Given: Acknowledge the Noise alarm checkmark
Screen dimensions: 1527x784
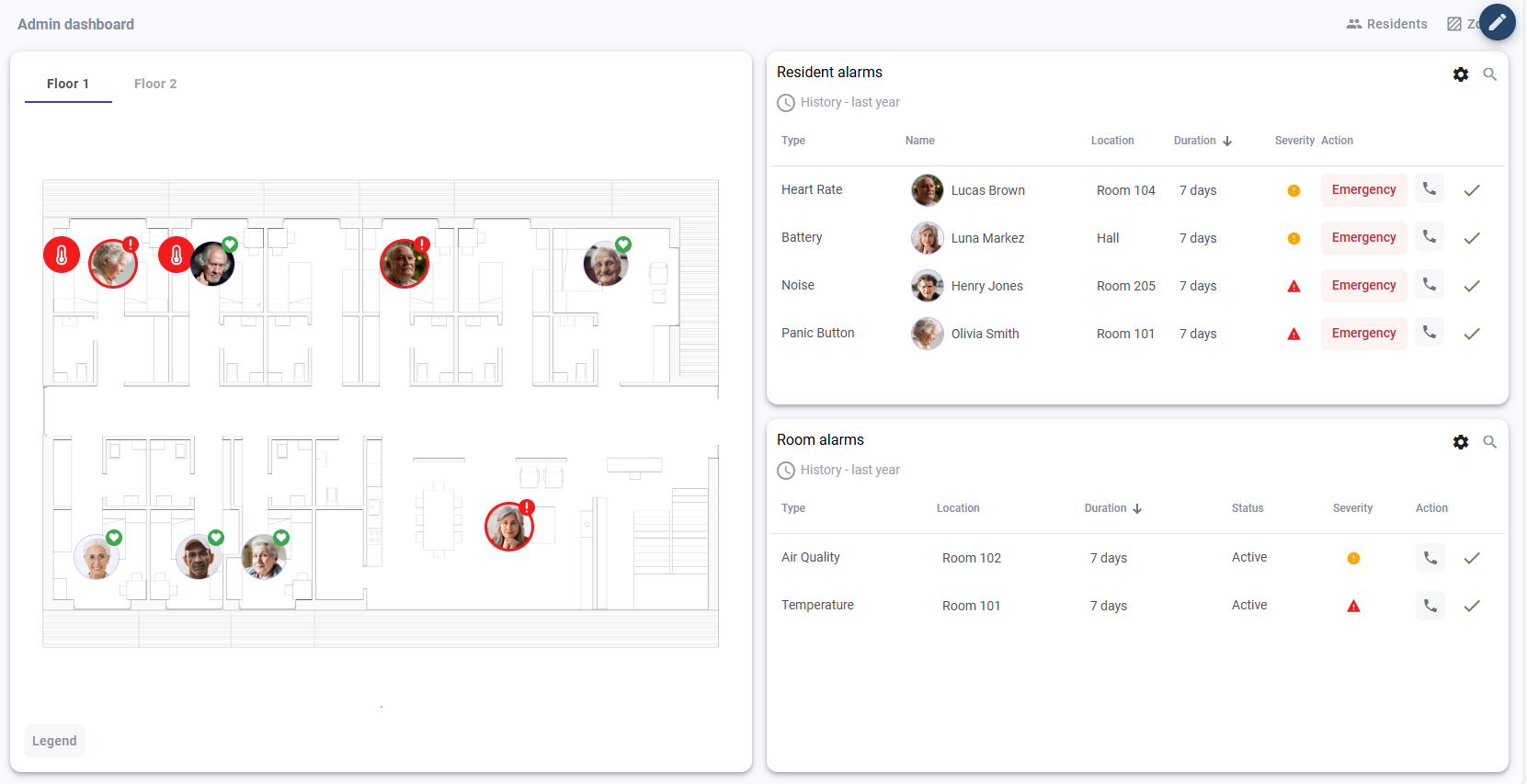Looking at the screenshot, I should click(1472, 286).
